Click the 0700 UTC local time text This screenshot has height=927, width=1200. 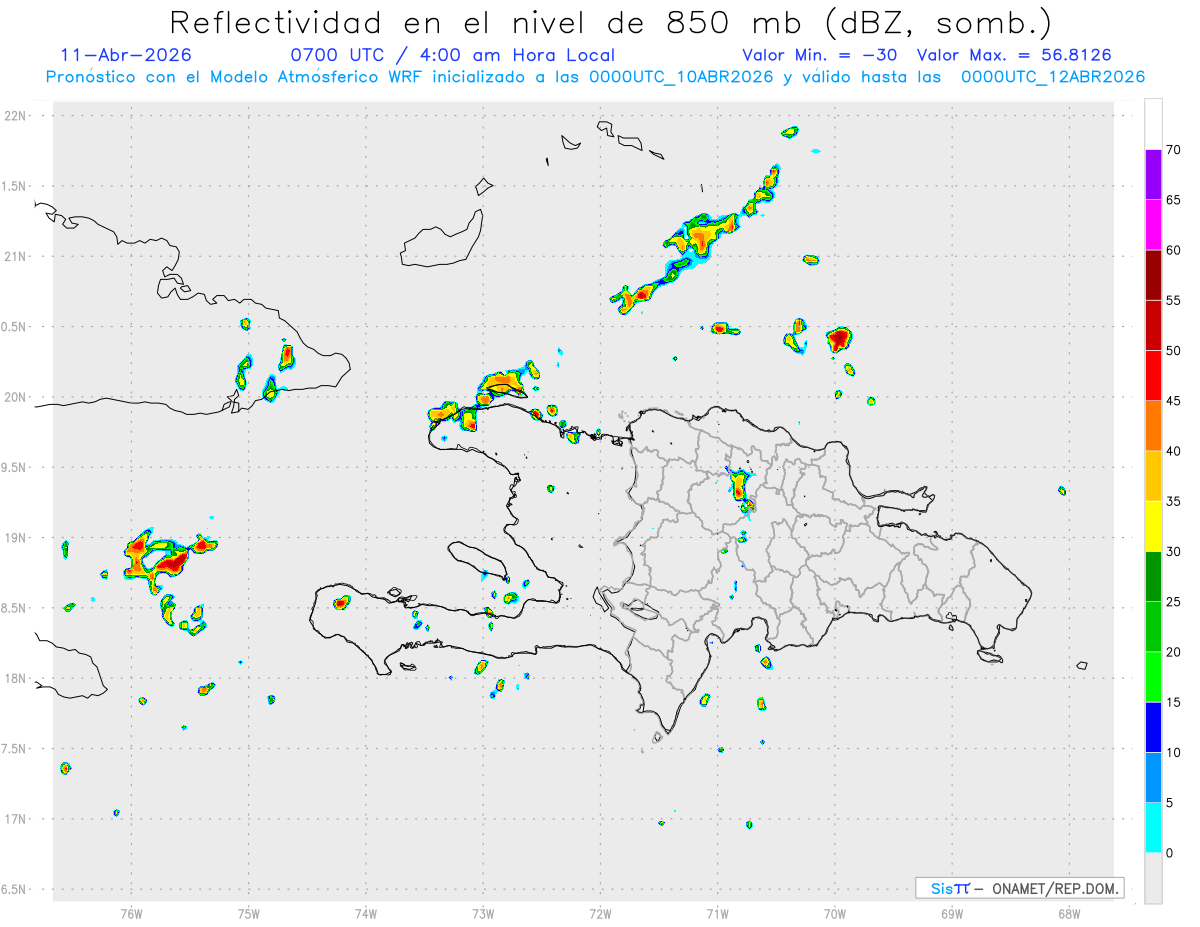(452, 55)
